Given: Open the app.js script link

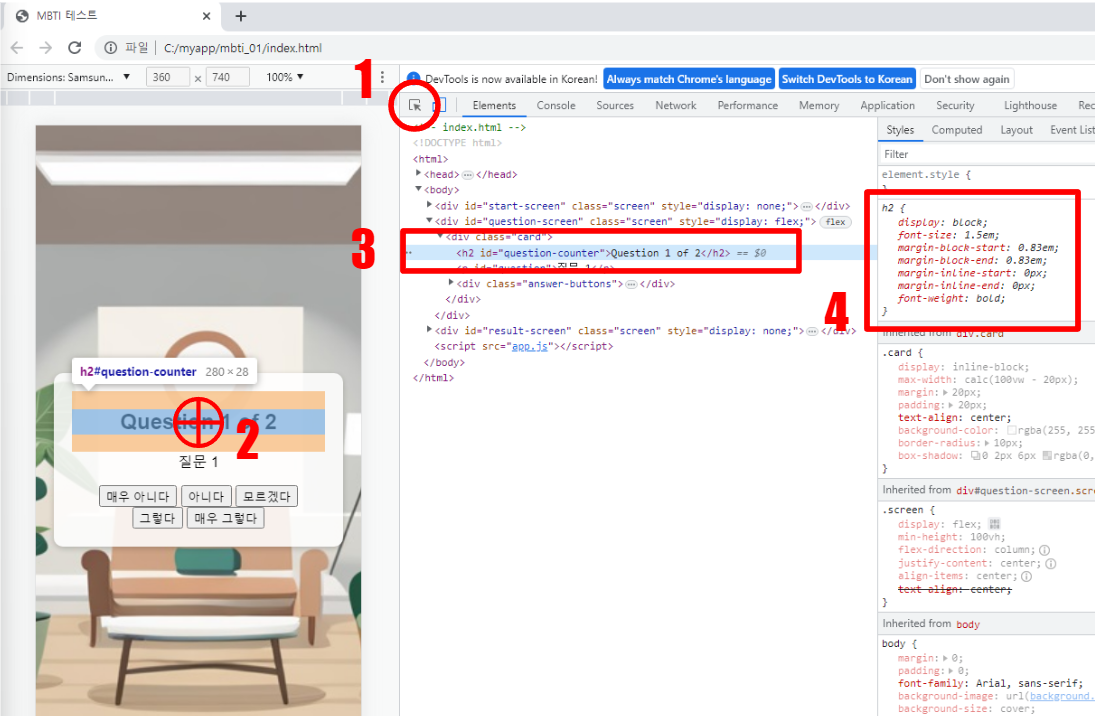Looking at the screenshot, I should tap(529, 346).
